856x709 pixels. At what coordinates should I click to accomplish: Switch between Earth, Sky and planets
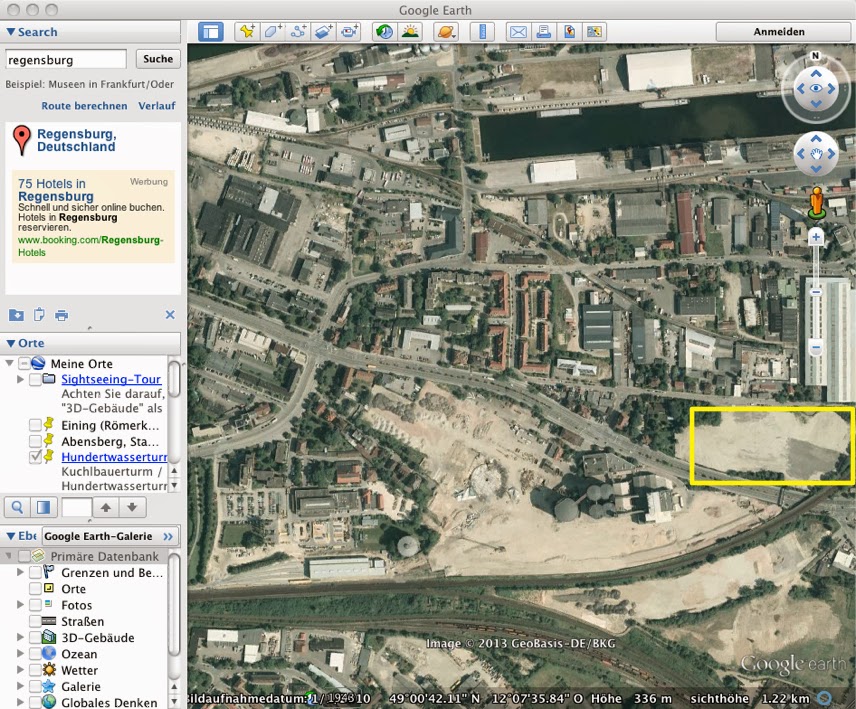[445, 32]
